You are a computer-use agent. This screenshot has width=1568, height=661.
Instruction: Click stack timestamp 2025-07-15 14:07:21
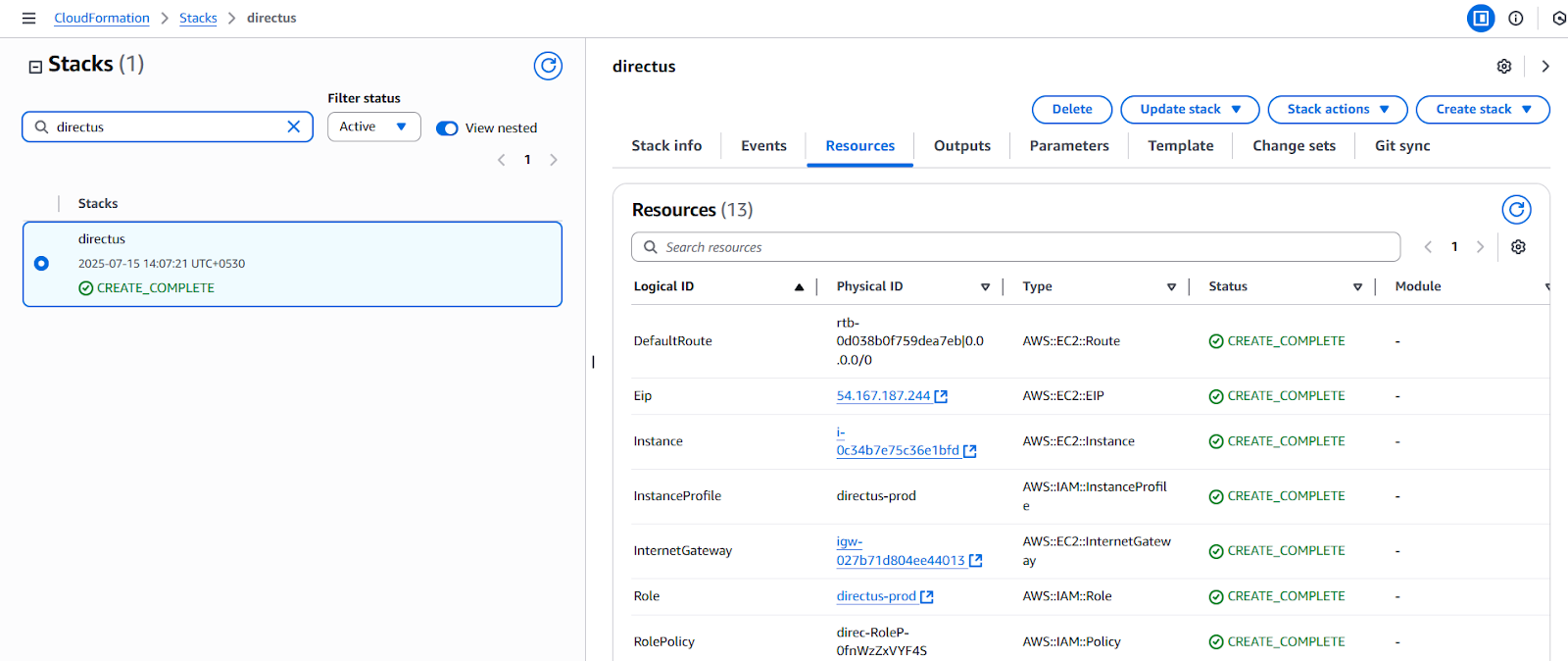(162, 264)
